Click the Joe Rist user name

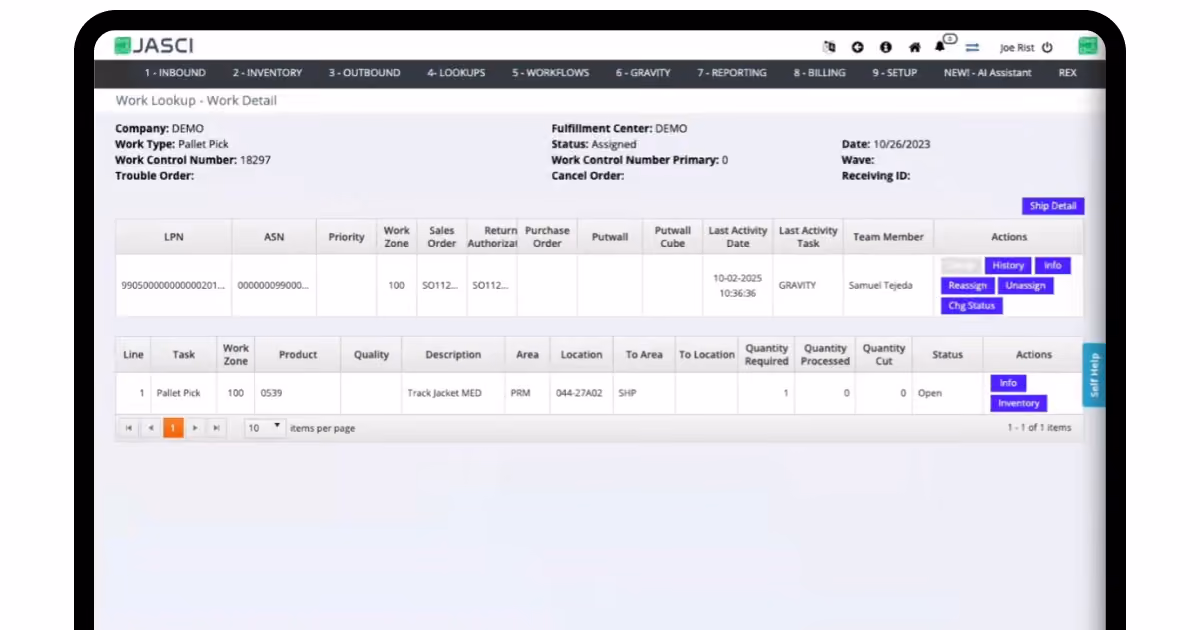(1017, 47)
